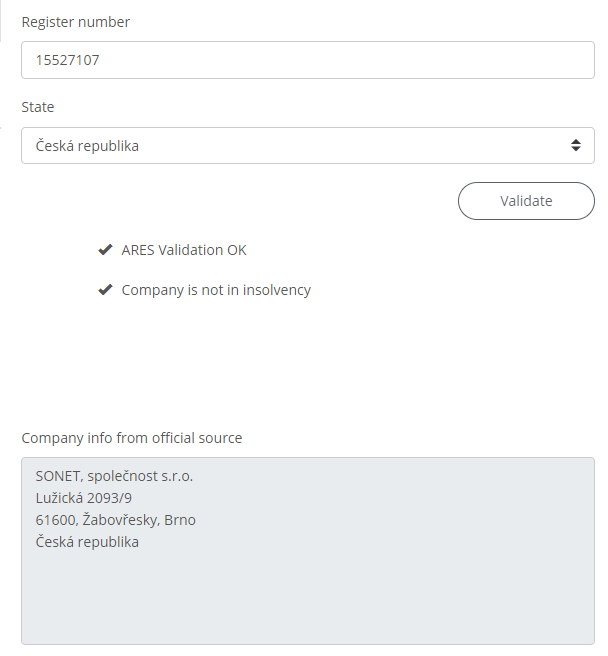Click the 'Company is not in insolvency' message

(x=216, y=290)
